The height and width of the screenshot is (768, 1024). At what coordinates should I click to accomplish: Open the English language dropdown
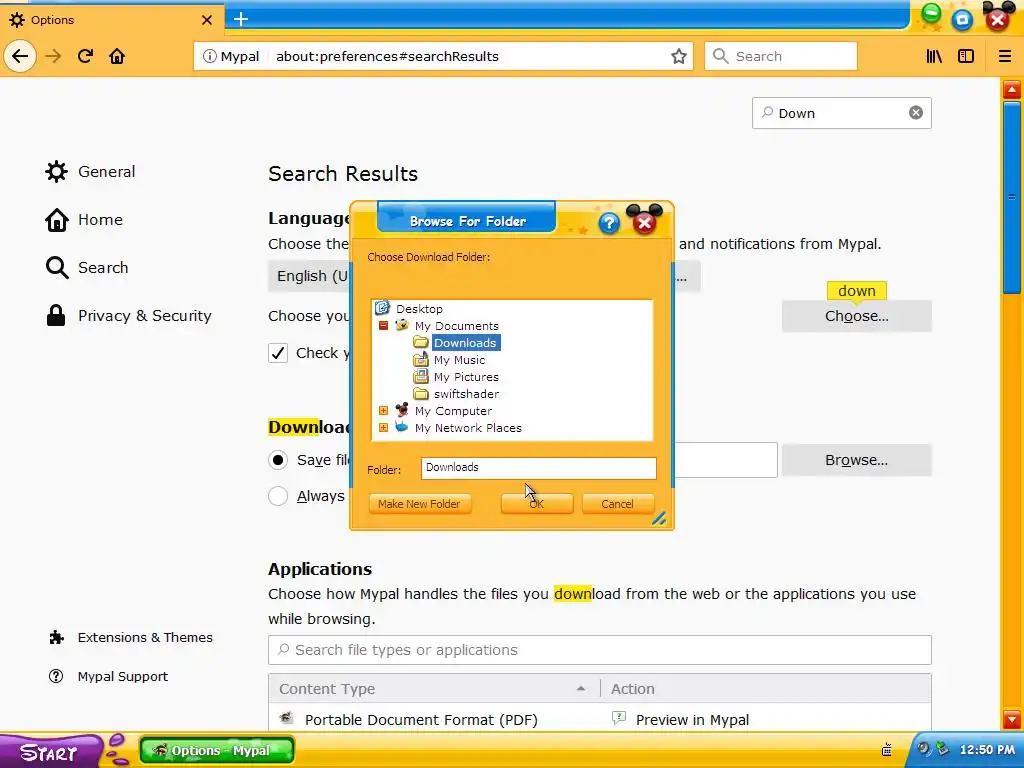coord(309,276)
